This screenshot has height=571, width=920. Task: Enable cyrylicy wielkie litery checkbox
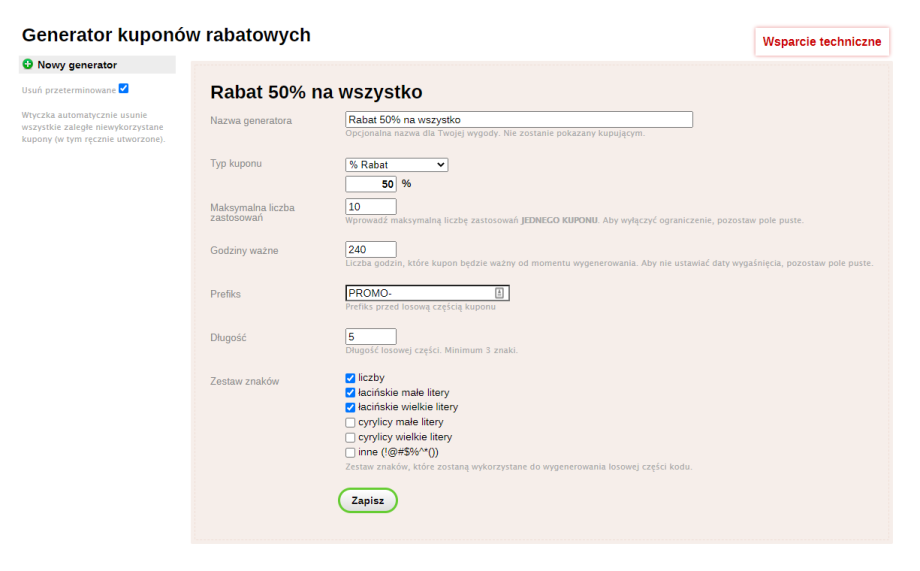tap(350, 438)
